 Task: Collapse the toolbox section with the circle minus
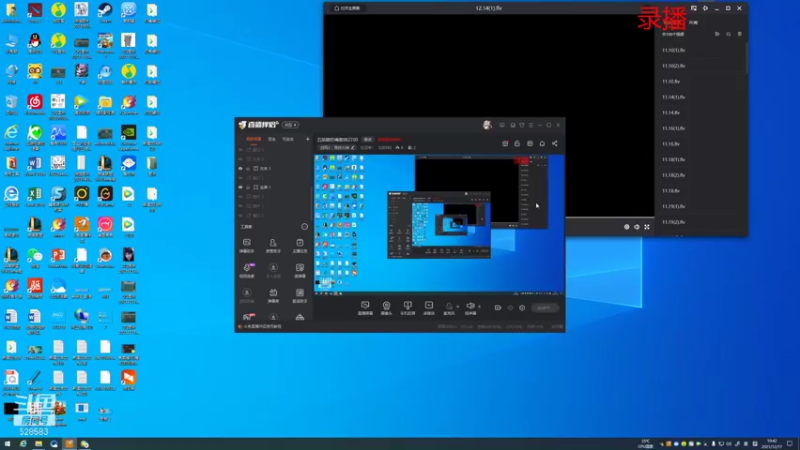(305, 227)
